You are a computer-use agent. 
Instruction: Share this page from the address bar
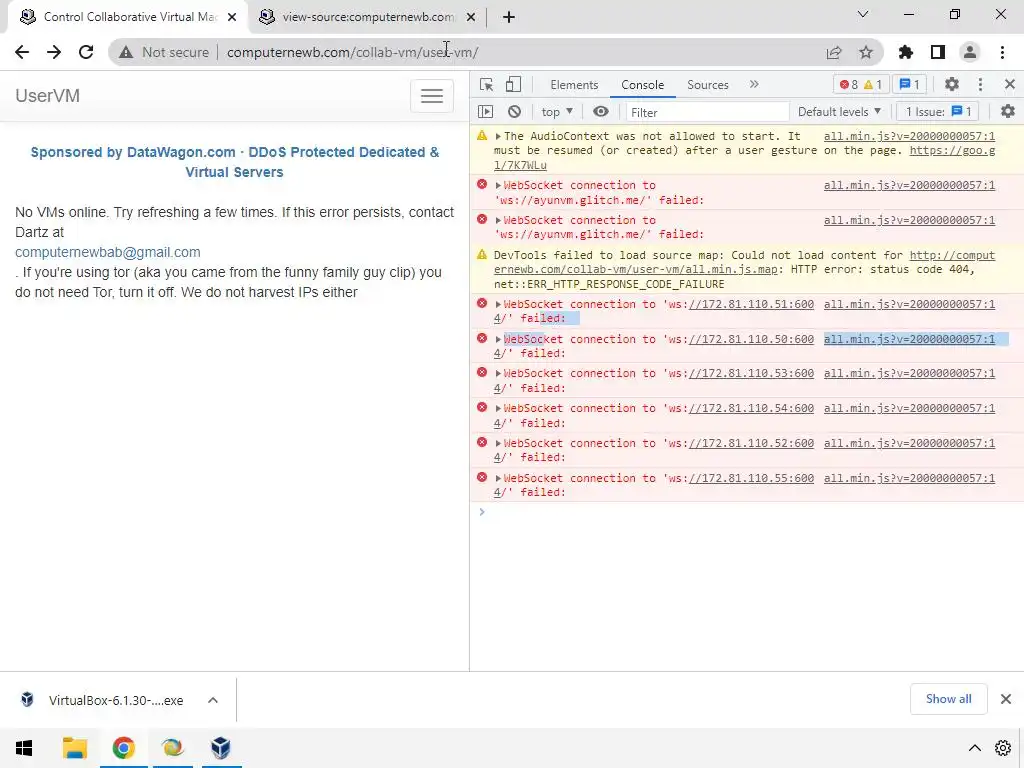click(x=834, y=52)
